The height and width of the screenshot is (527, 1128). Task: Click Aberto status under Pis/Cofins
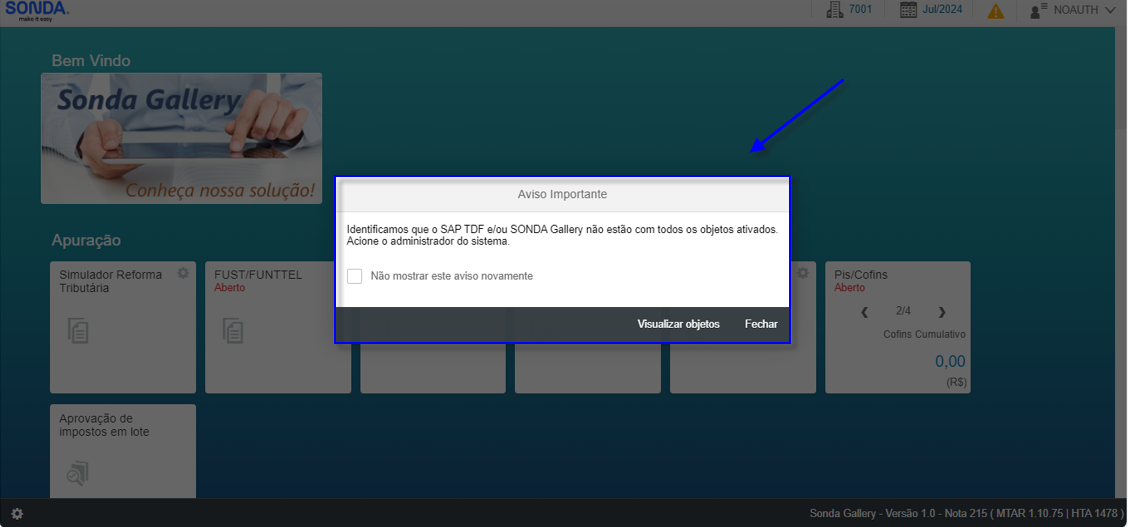click(x=850, y=288)
